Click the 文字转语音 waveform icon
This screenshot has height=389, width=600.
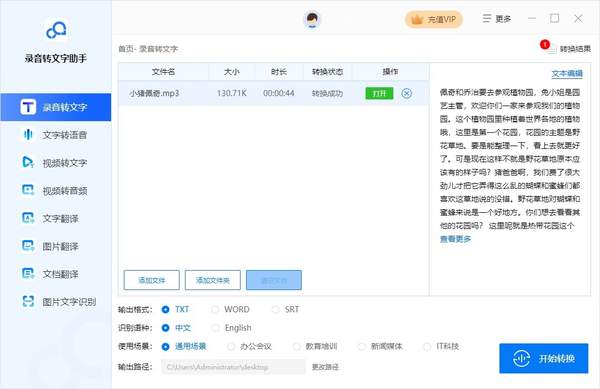28,135
